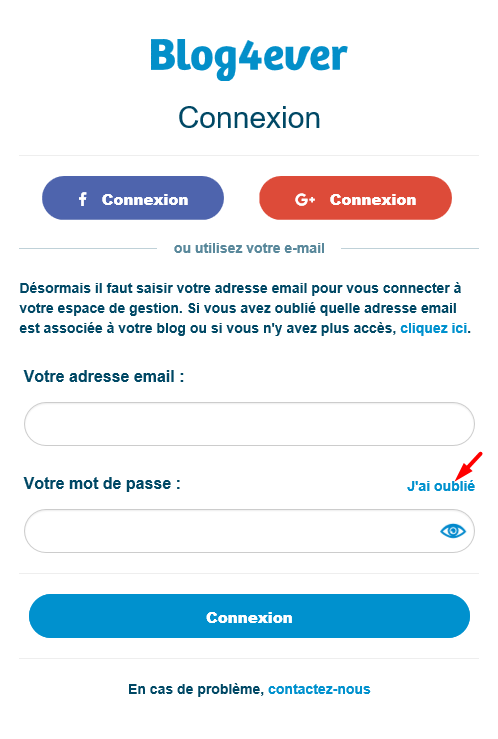Click the "Désormais il faut saisir" paragraph
This screenshot has width=498, height=739.
245,308
